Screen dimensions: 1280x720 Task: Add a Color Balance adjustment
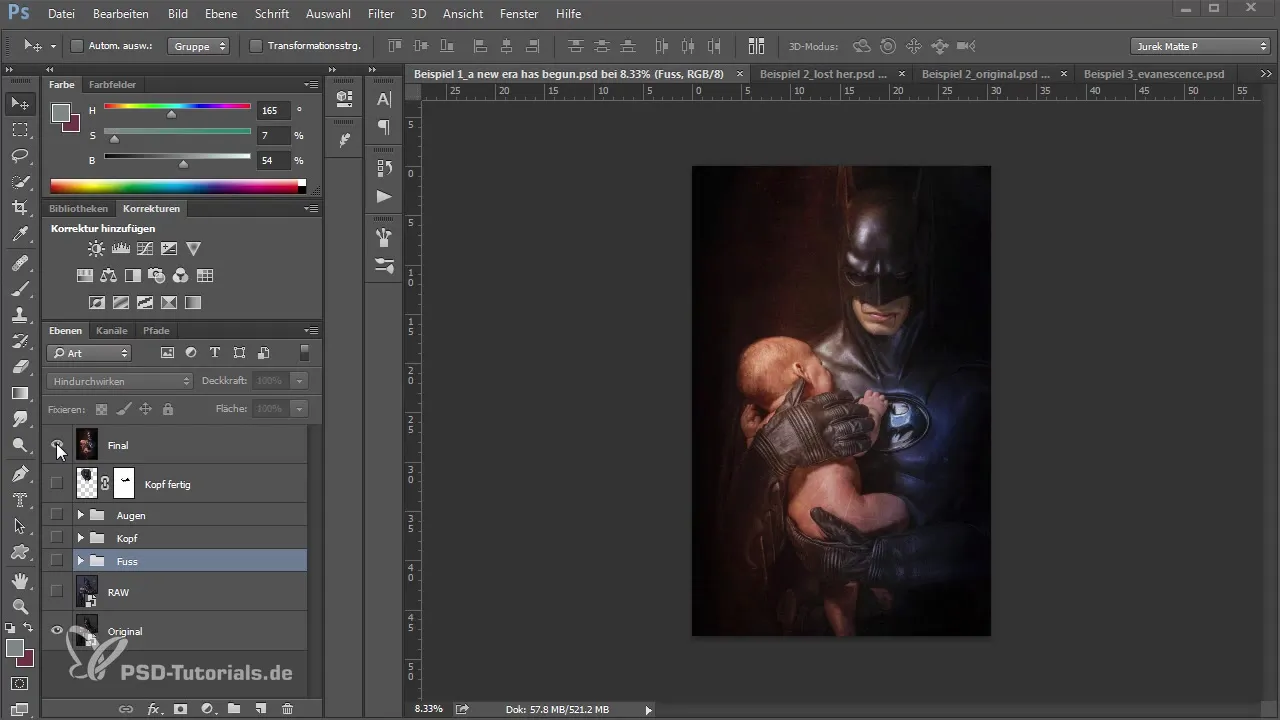coord(108,276)
